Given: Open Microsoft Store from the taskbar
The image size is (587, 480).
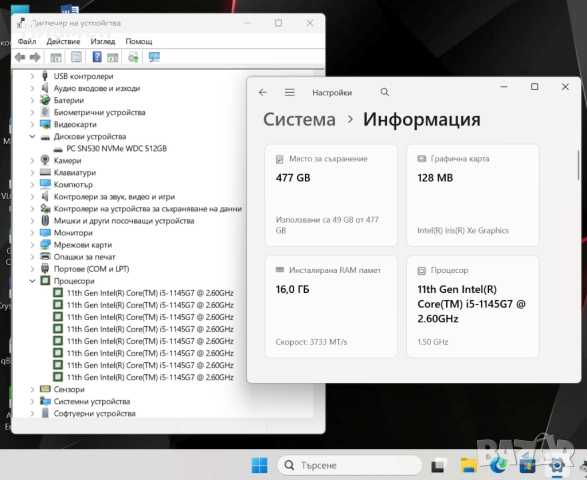Looking at the screenshot, I should pyautogui.click(x=527, y=465).
